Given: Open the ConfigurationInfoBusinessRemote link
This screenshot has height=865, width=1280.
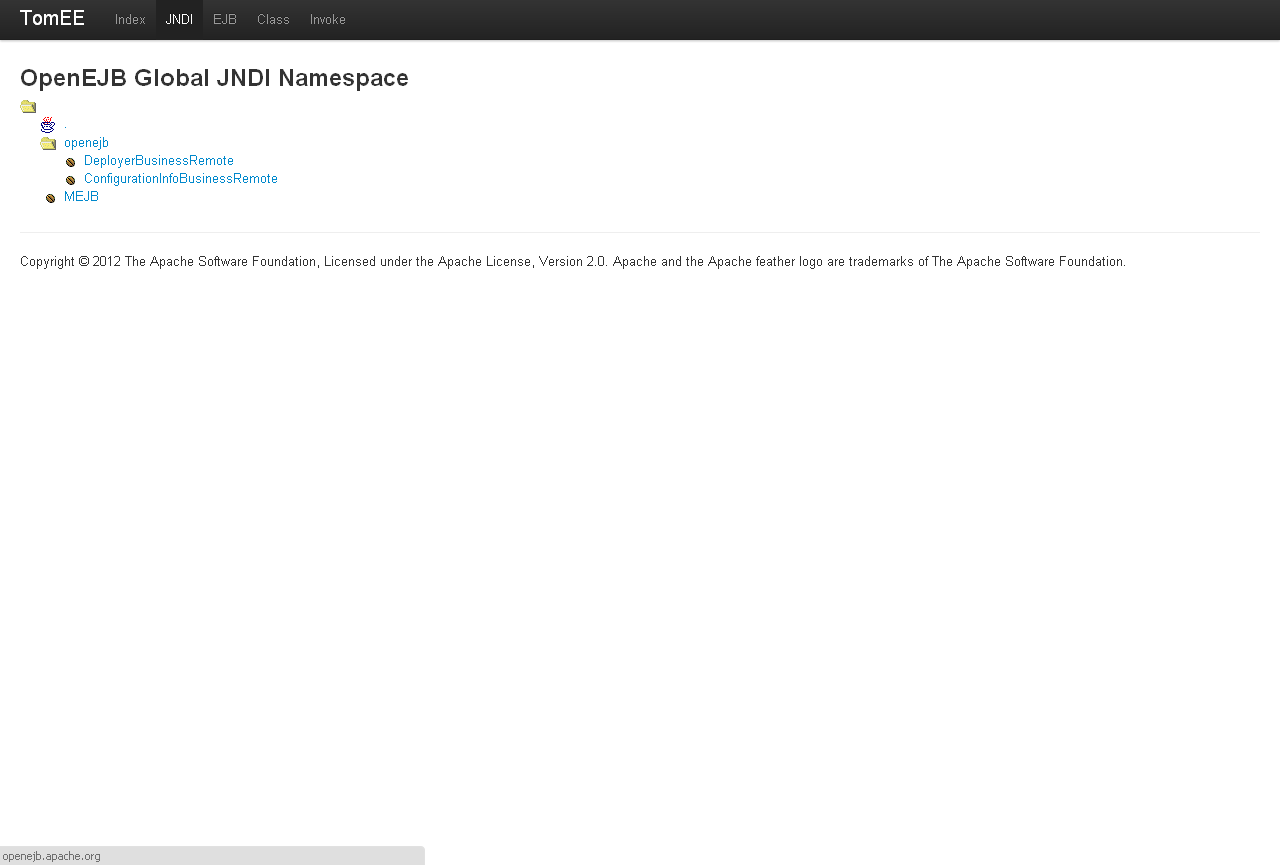Looking at the screenshot, I should [x=181, y=179].
